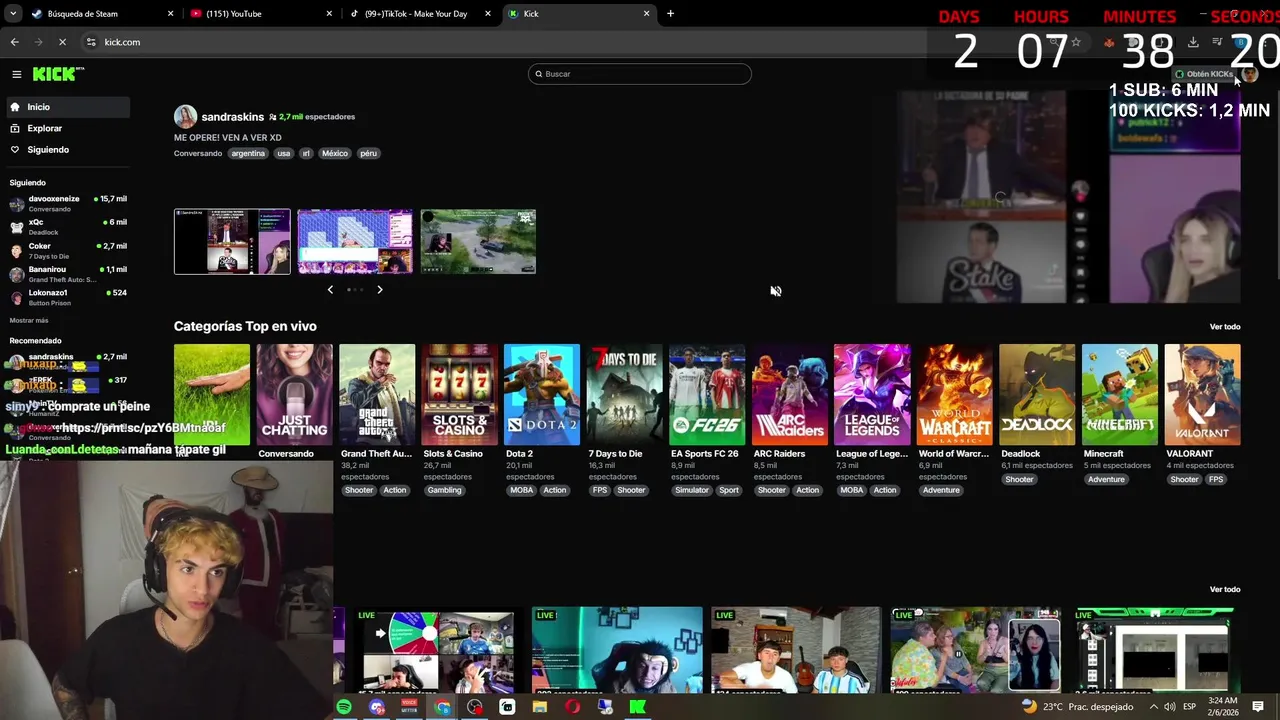The height and width of the screenshot is (720, 1280).
Task: Open the ARC Raiders category
Action: [790, 395]
